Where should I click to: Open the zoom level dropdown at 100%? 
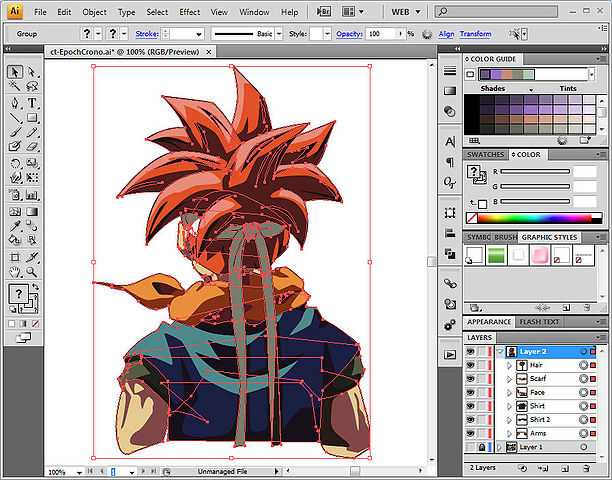tap(79, 472)
